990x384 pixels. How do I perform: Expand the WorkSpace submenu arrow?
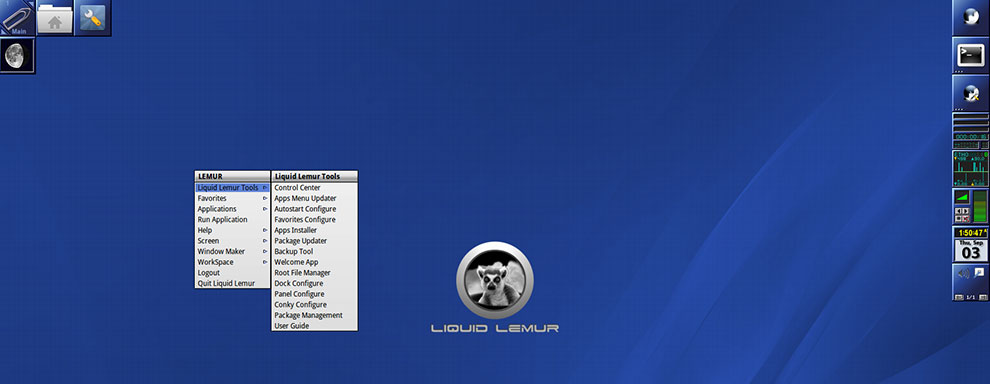click(265, 262)
